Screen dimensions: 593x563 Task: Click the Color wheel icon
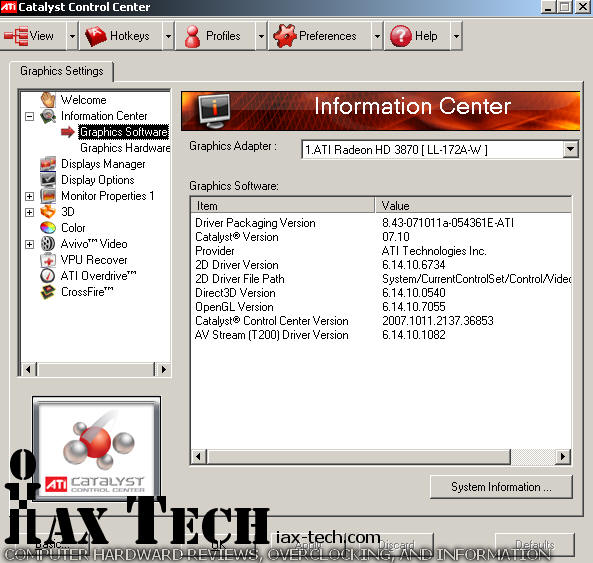48,228
